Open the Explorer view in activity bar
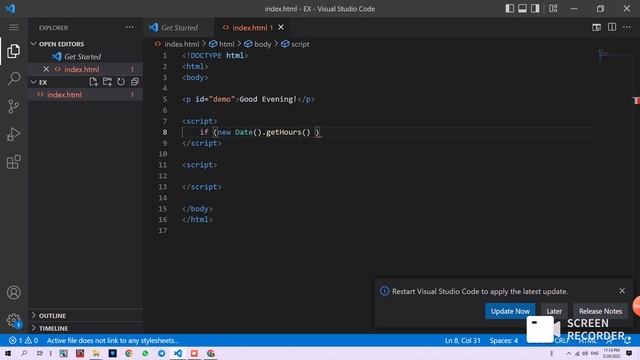Viewport: 640px width, 360px height. (x=13, y=51)
